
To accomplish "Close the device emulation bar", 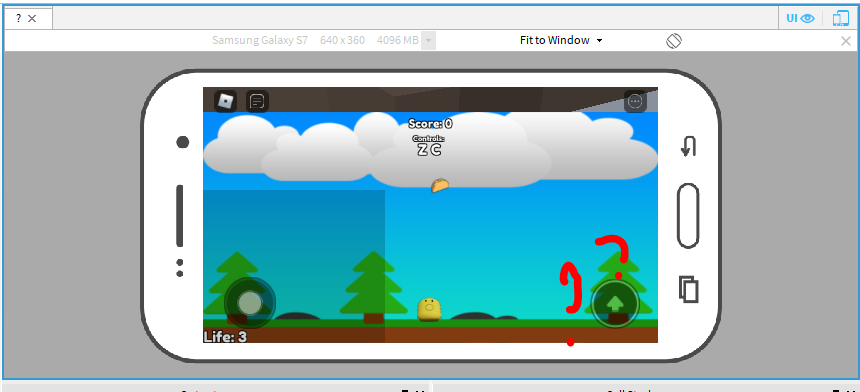I will tap(846, 41).
